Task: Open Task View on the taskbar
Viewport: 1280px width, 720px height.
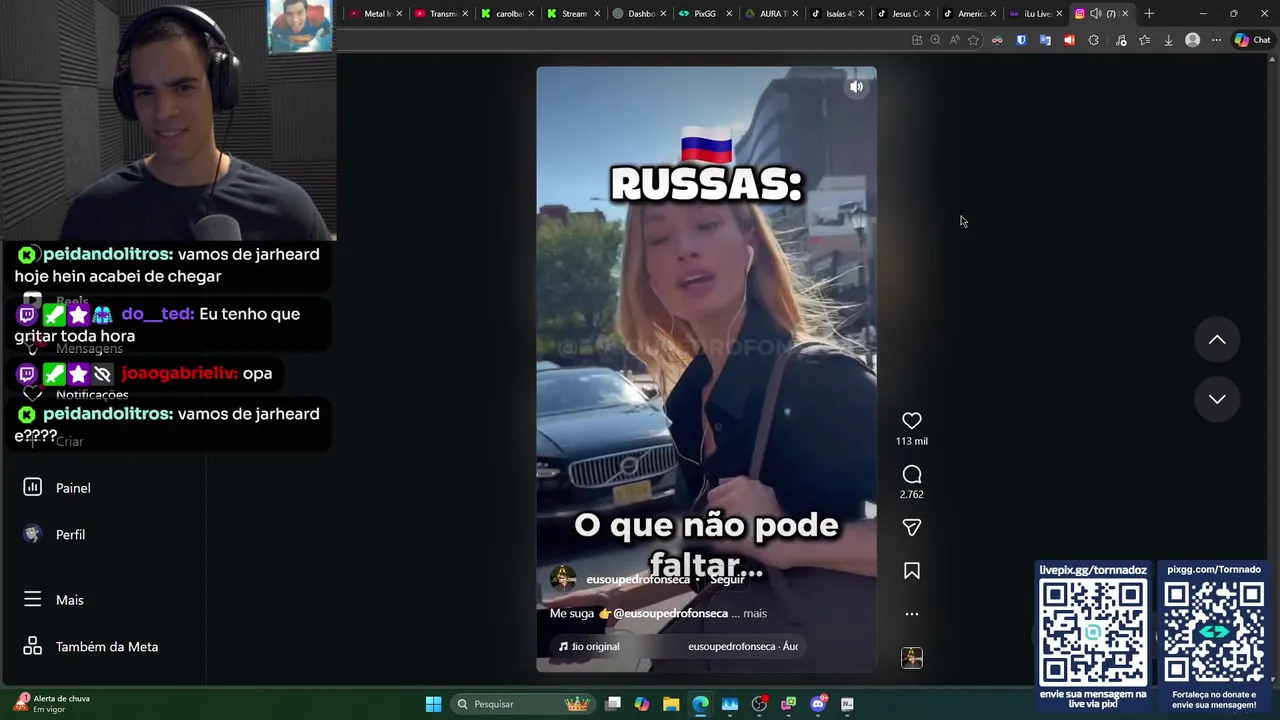Action: [613, 704]
